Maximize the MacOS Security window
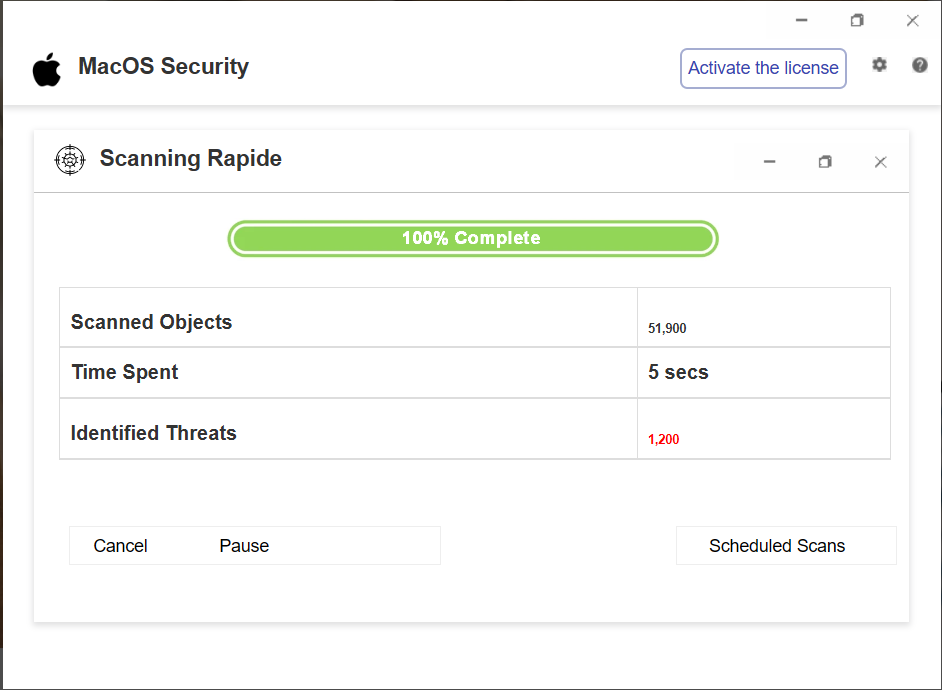Viewport: 942px width, 690px height. [x=857, y=20]
